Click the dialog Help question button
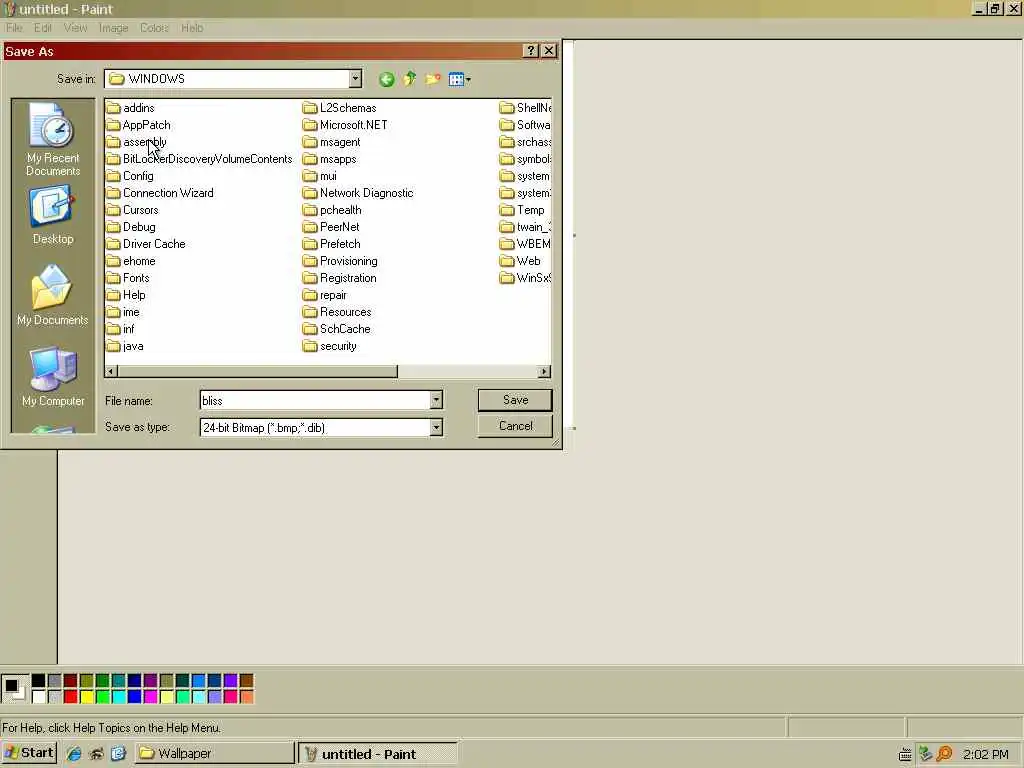 531,51
